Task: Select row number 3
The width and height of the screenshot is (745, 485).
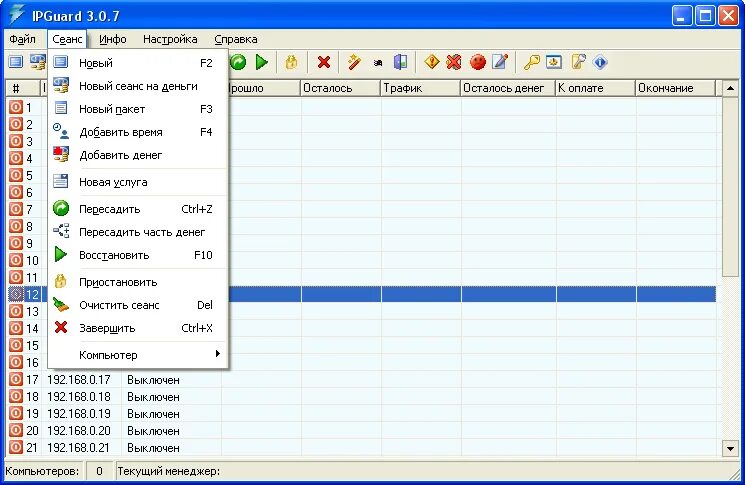Action: click(29, 142)
